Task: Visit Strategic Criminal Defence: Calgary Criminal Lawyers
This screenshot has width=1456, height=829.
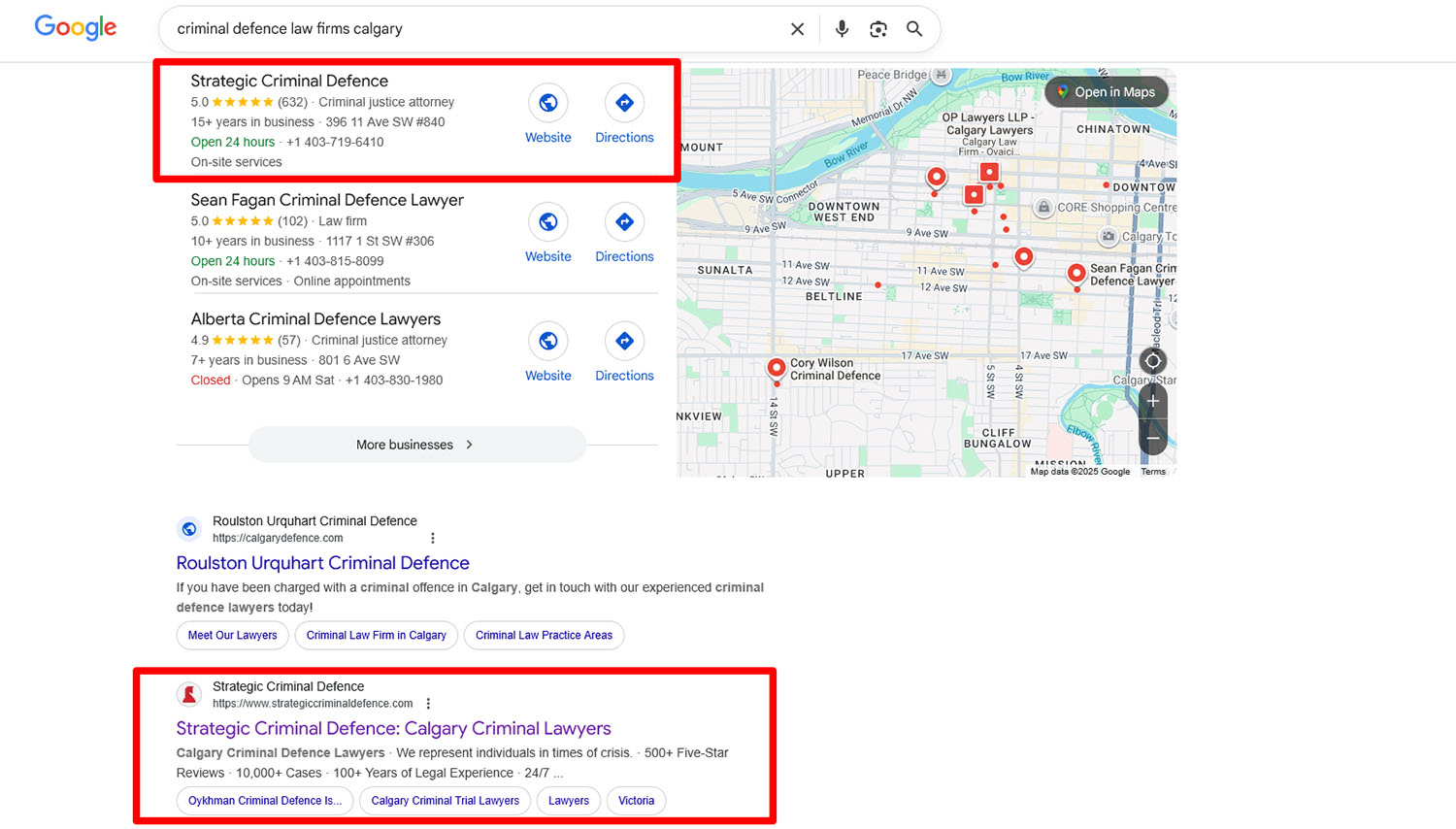Action: click(393, 728)
